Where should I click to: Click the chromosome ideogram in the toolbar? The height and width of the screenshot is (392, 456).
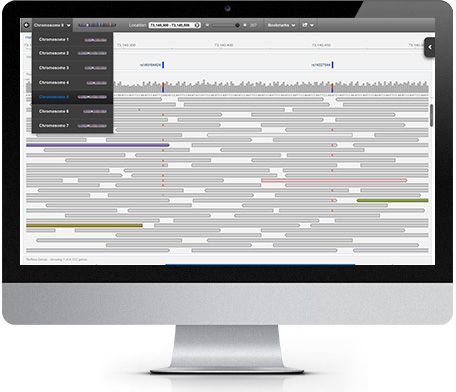[x=97, y=25]
